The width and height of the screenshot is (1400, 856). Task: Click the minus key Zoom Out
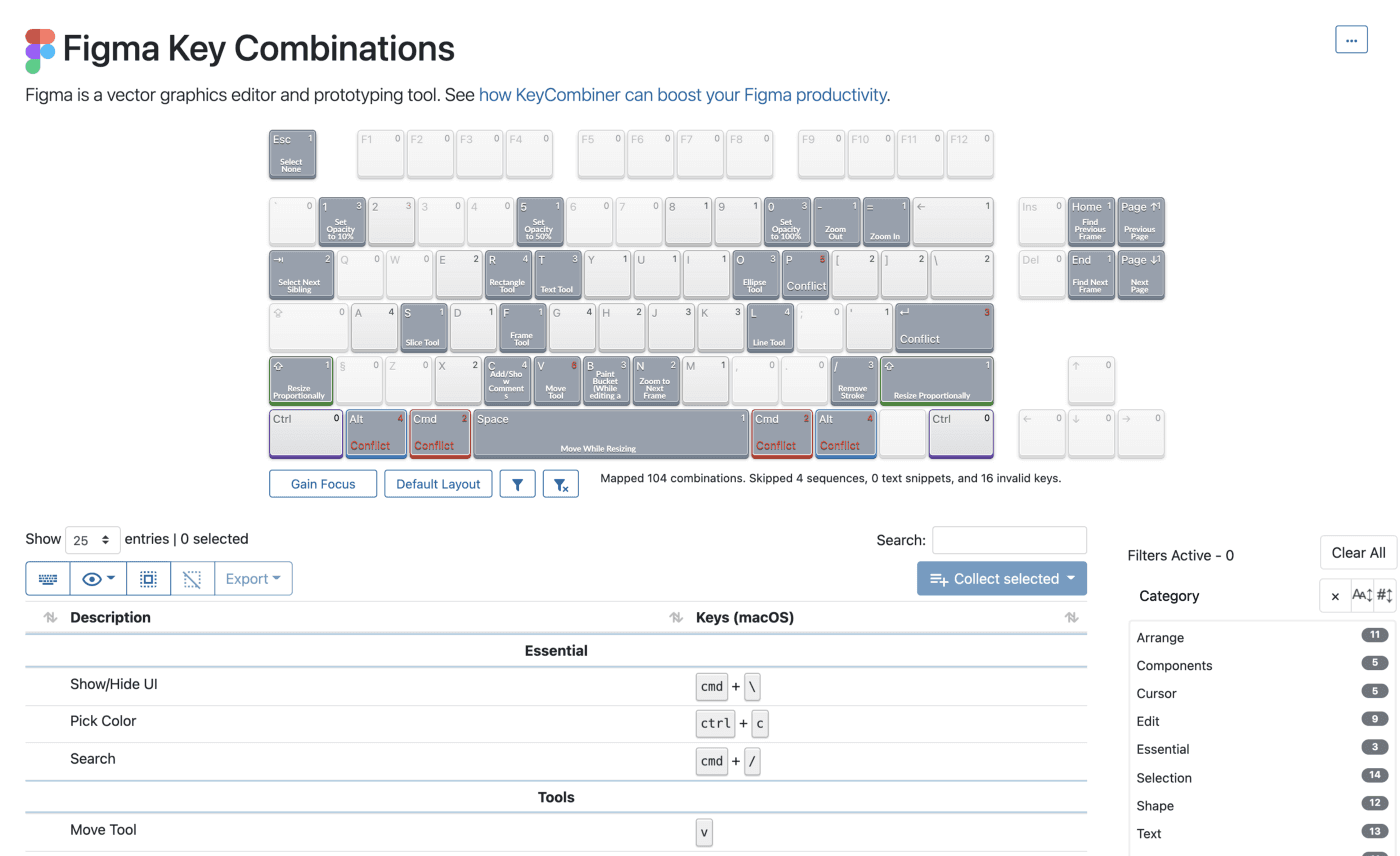coord(837,221)
